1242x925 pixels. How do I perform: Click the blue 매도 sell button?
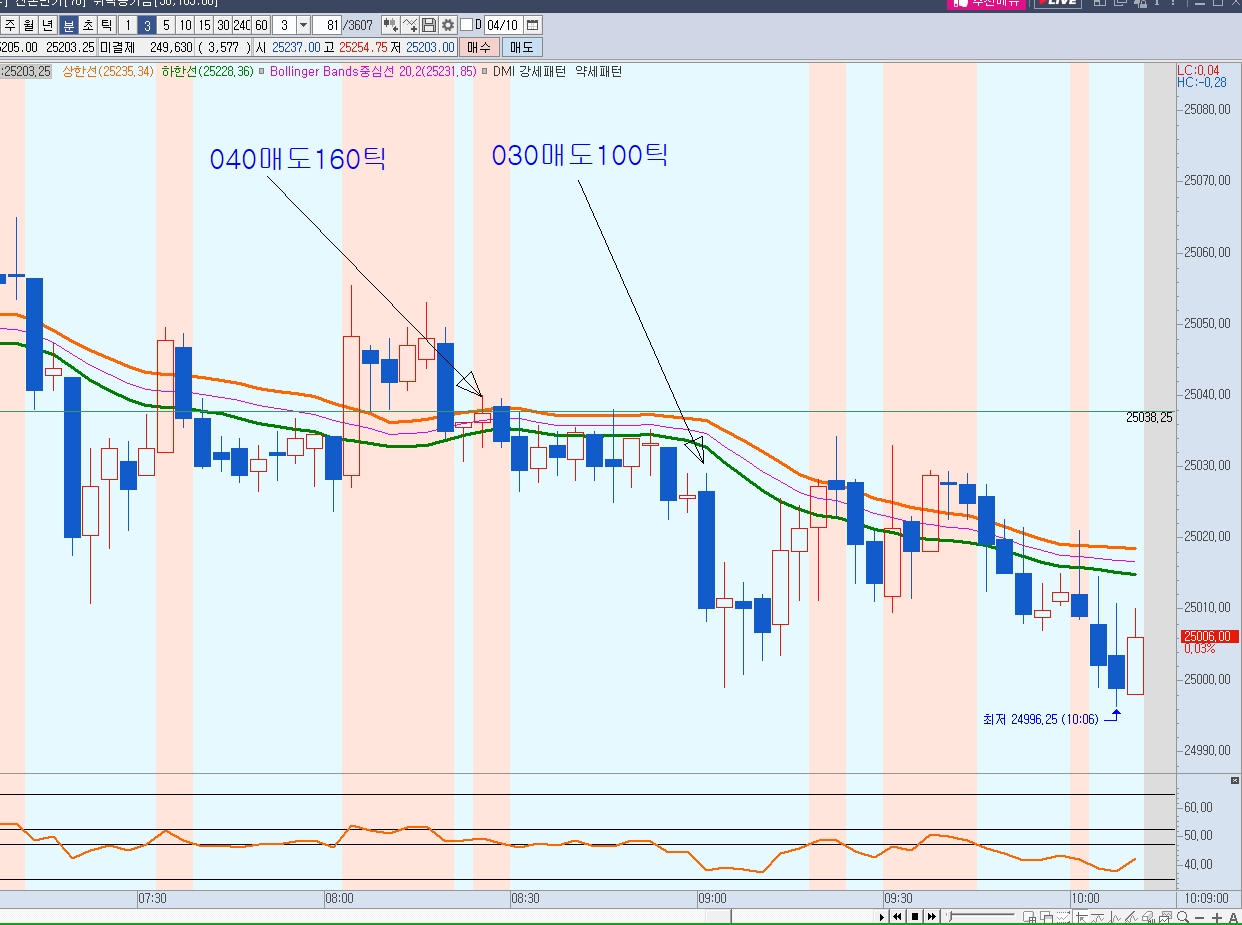click(521, 47)
